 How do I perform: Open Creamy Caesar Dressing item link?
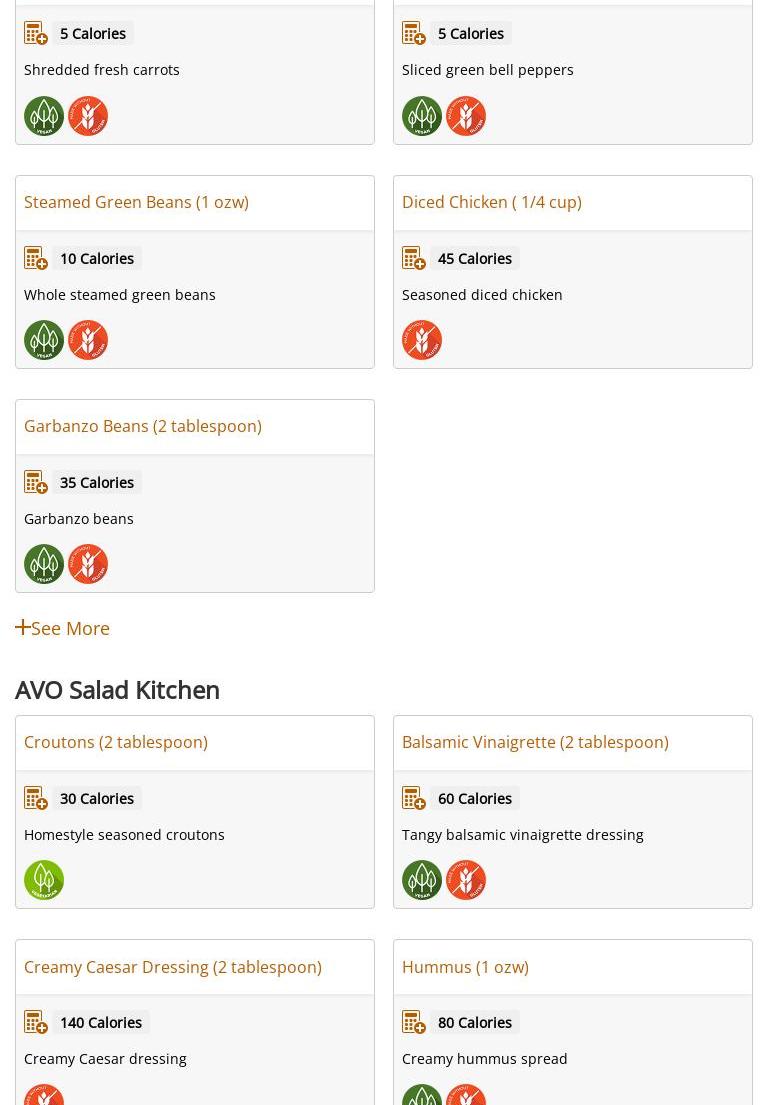172,967
